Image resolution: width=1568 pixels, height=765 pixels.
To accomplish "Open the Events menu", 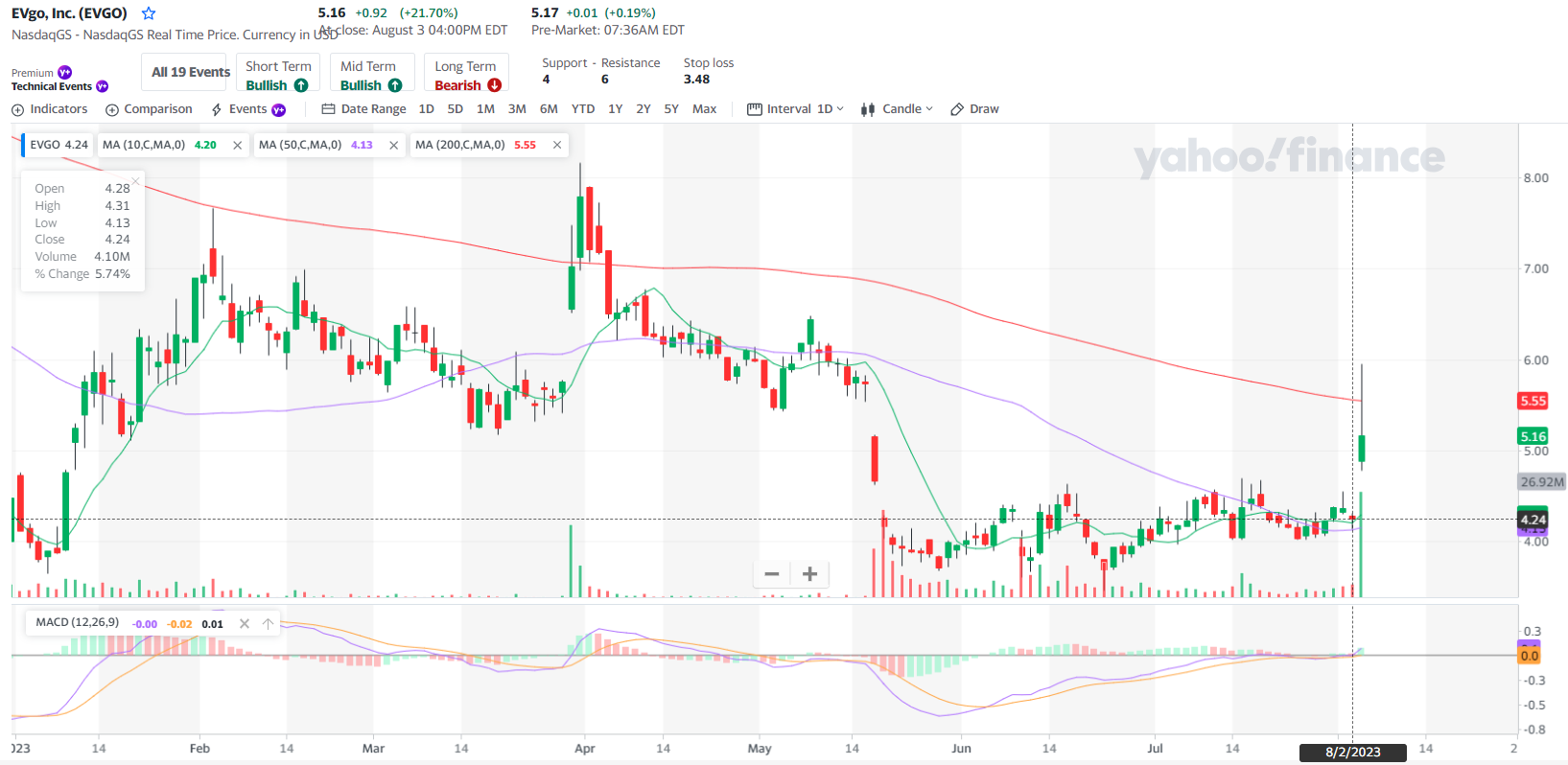I will coord(248,109).
